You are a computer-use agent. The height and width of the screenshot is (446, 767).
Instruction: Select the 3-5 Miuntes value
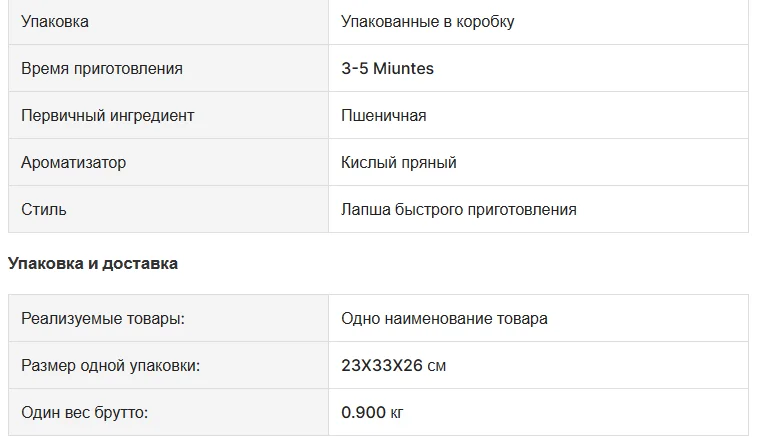coord(387,68)
